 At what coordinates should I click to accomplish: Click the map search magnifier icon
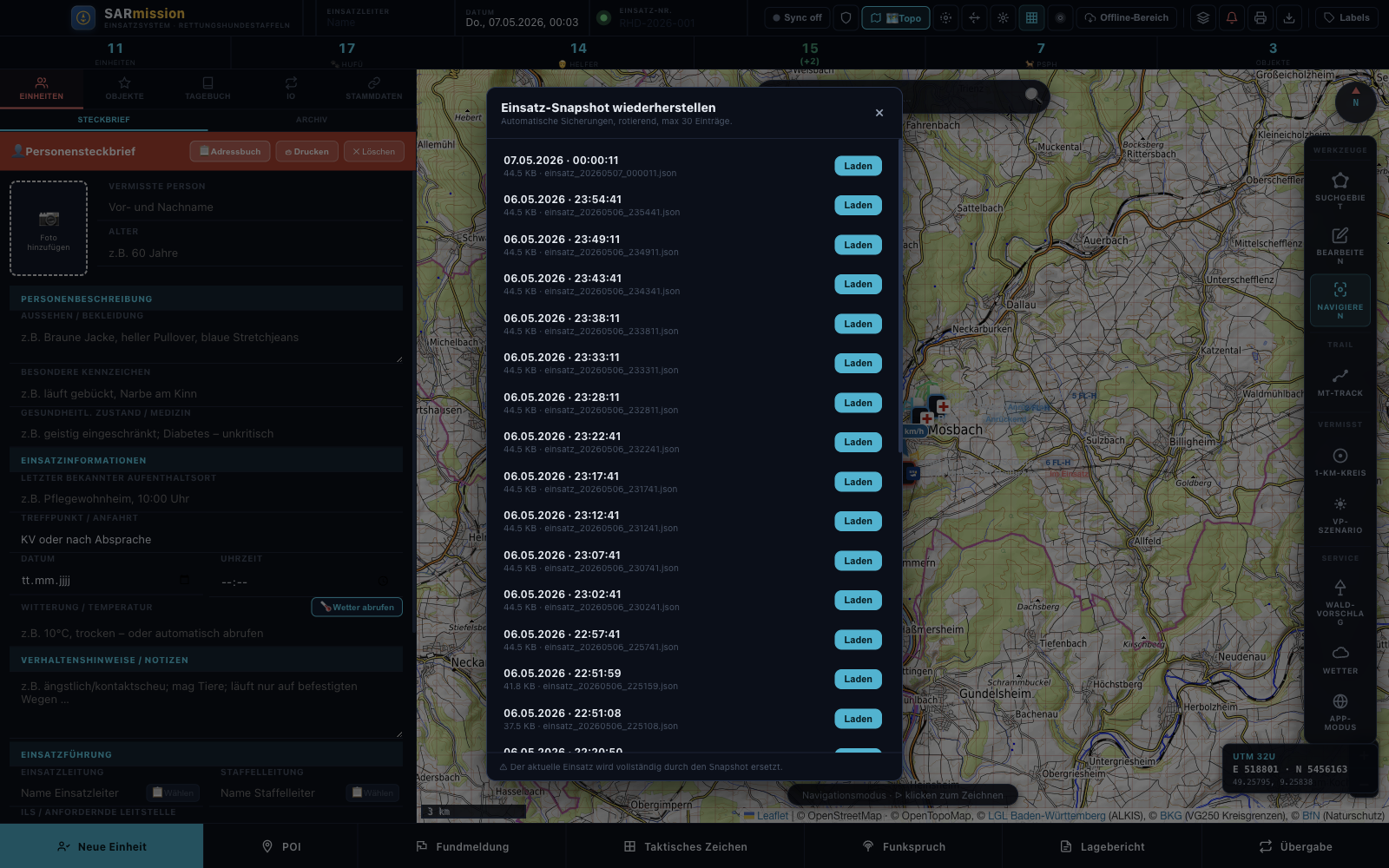[x=1033, y=95]
